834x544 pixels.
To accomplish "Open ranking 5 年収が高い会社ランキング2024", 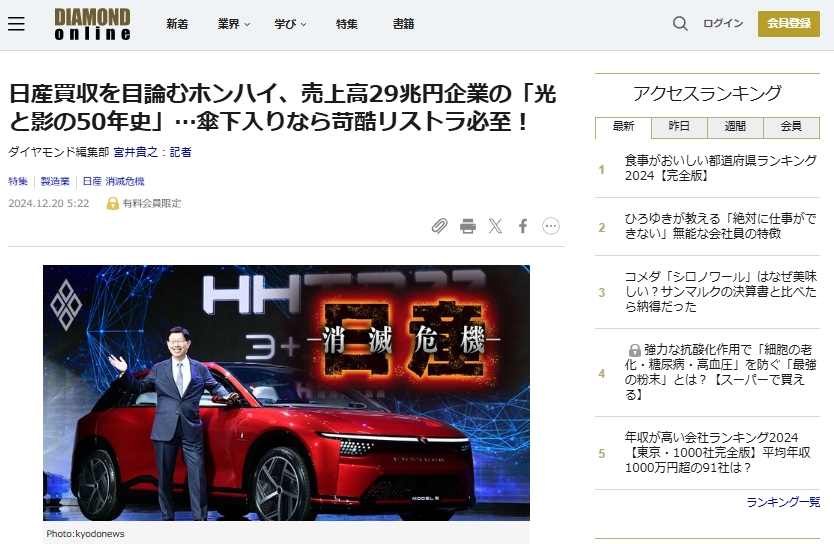I will tap(718, 453).
